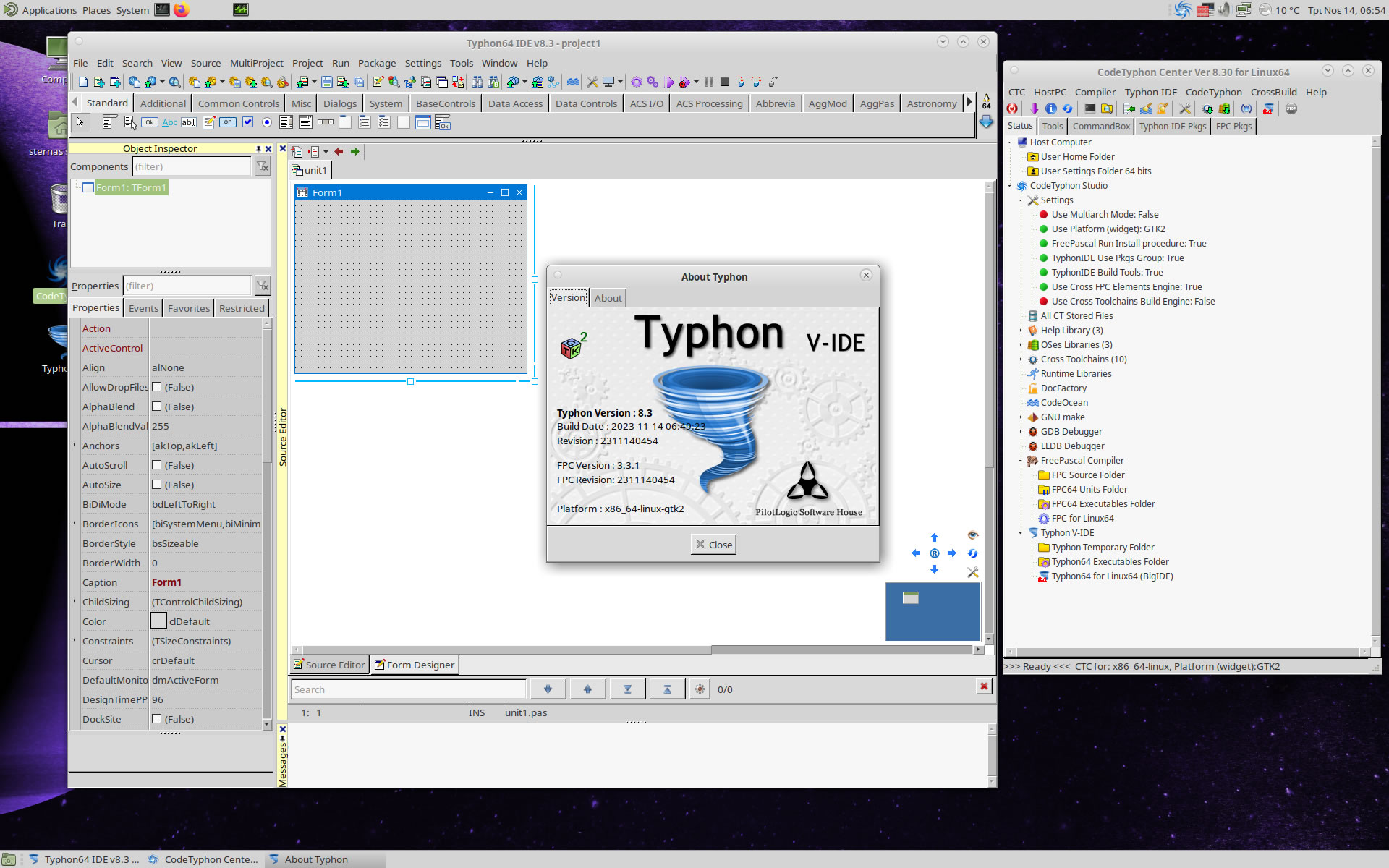Click Close button in About Typhon dialog
Image resolution: width=1389 pixels, height=868 pixels.
713,545
